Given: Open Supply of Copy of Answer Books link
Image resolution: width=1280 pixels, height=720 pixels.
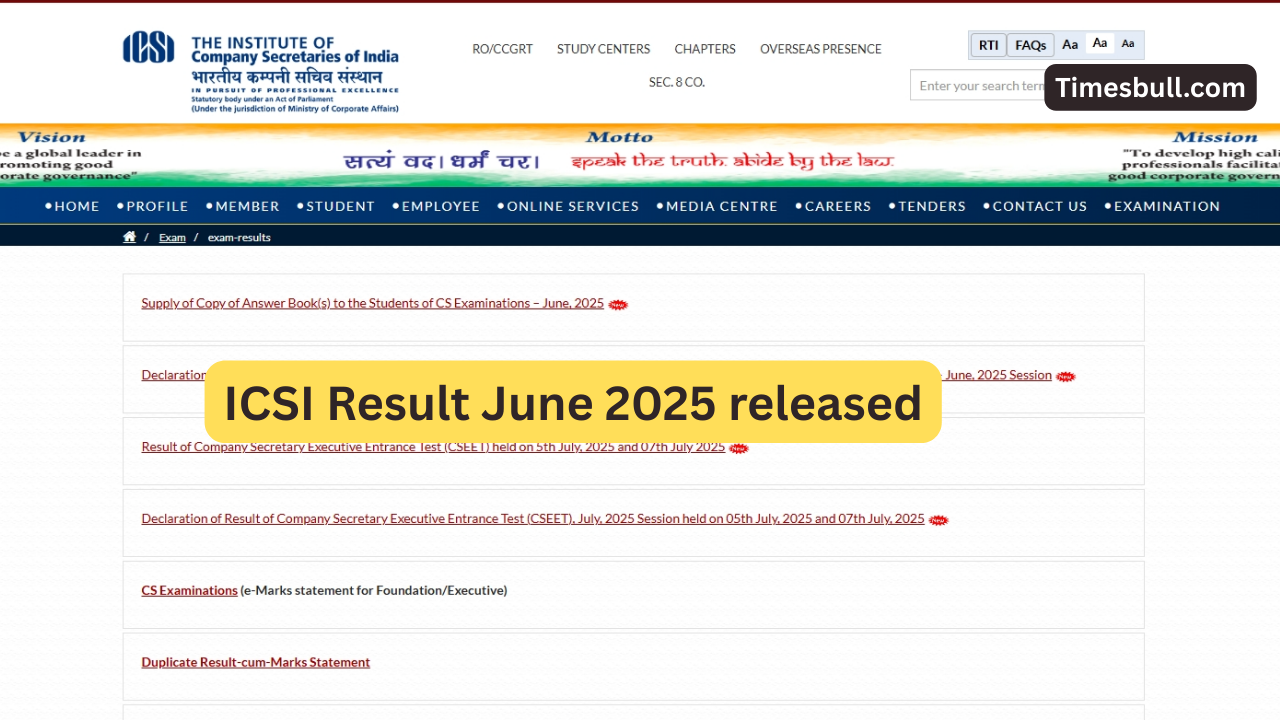Looking at the screenshot, I should 372,303.
